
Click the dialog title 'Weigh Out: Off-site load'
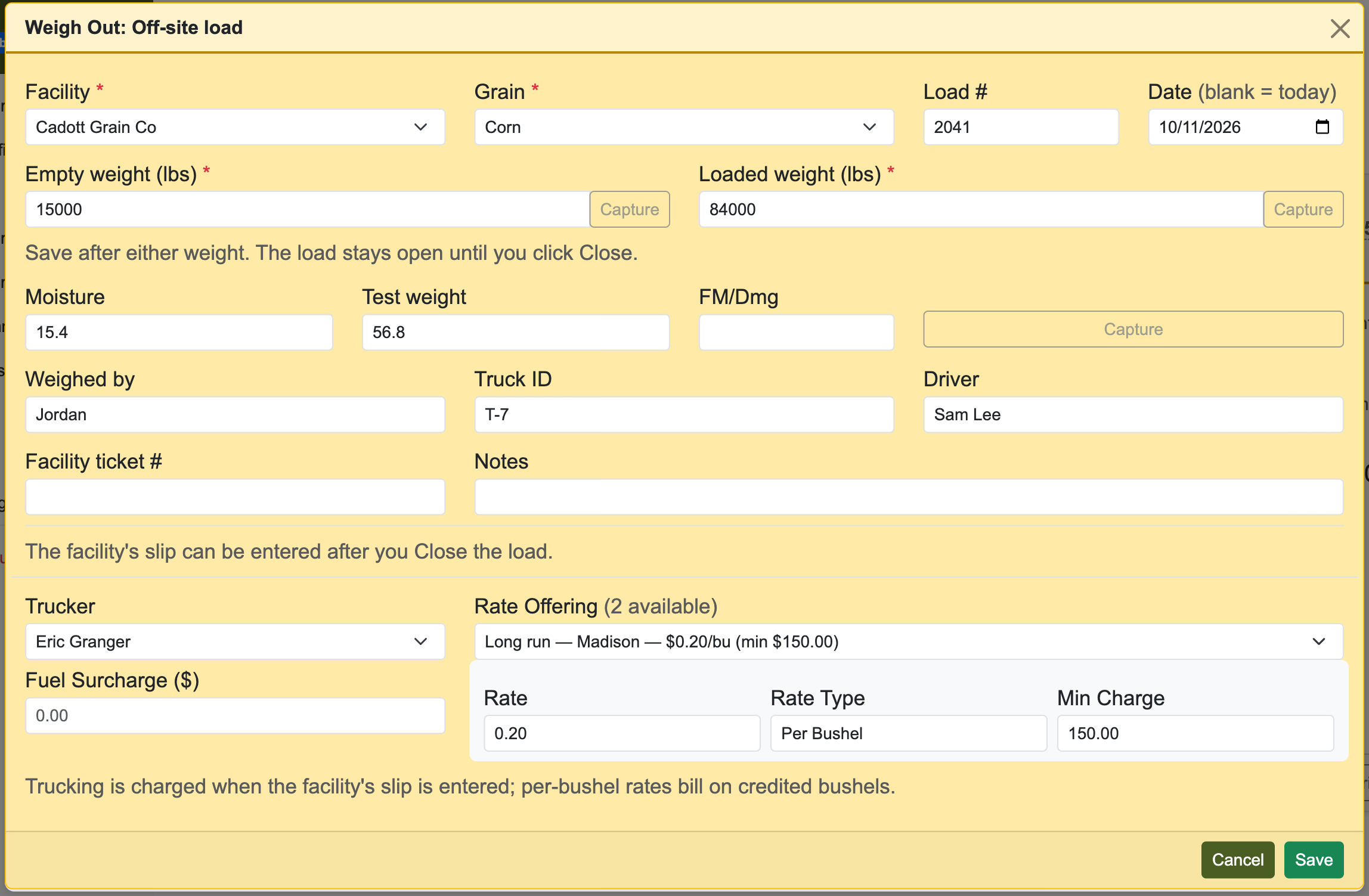coord(134,27)
